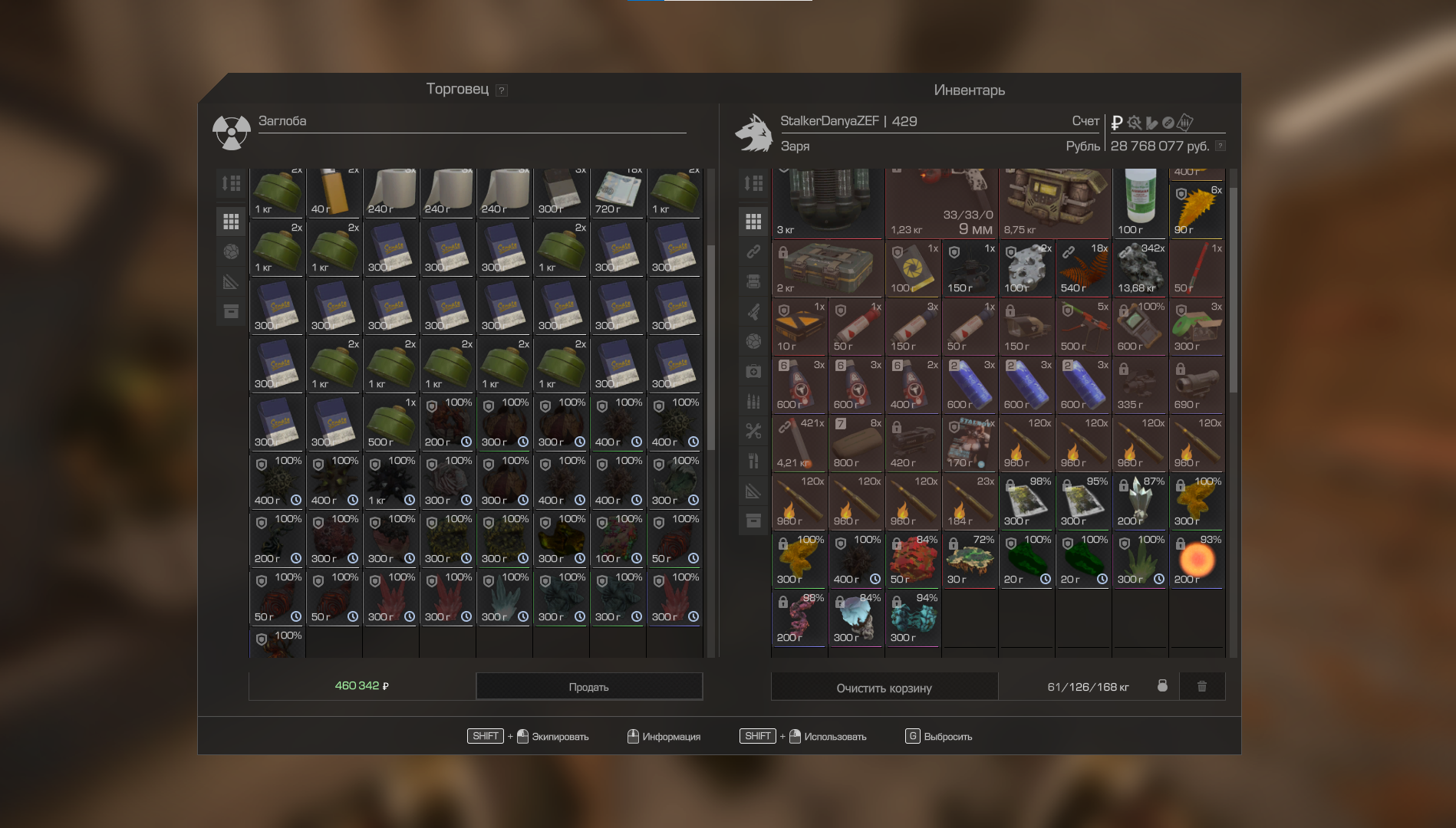Click the Очистить корзину button
The image size is (1456, 828).
coord(884,688)
